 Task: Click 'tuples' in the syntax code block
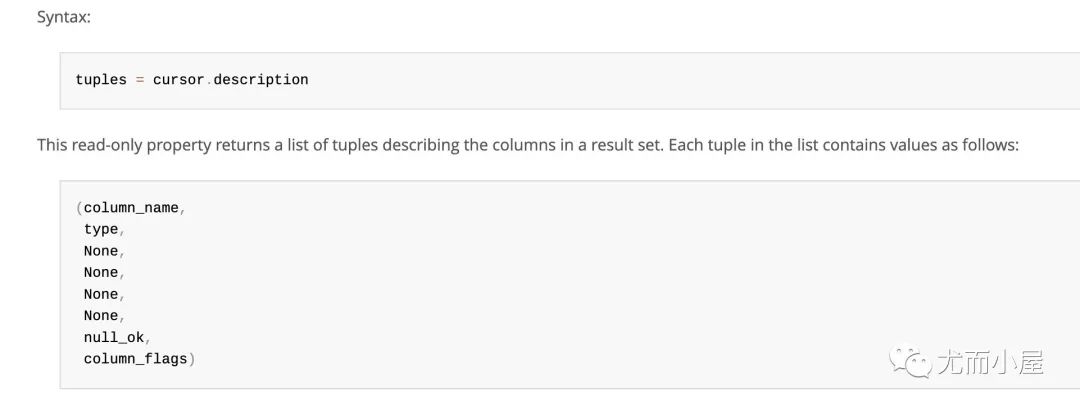101,80
